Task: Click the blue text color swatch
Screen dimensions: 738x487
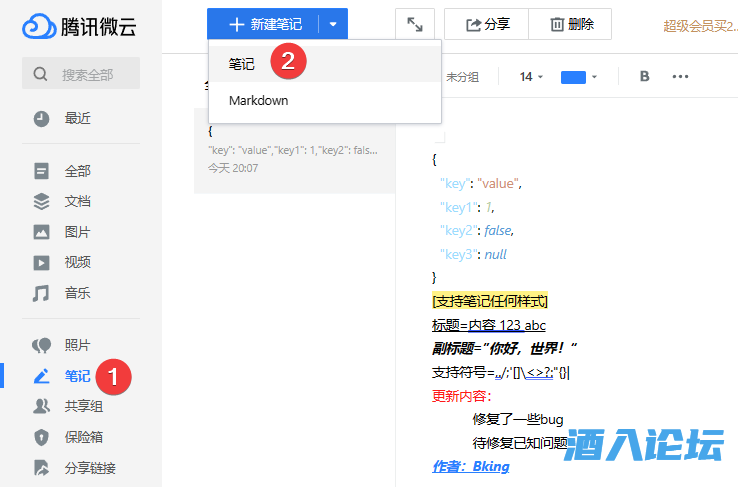Action: click(573, 77)
